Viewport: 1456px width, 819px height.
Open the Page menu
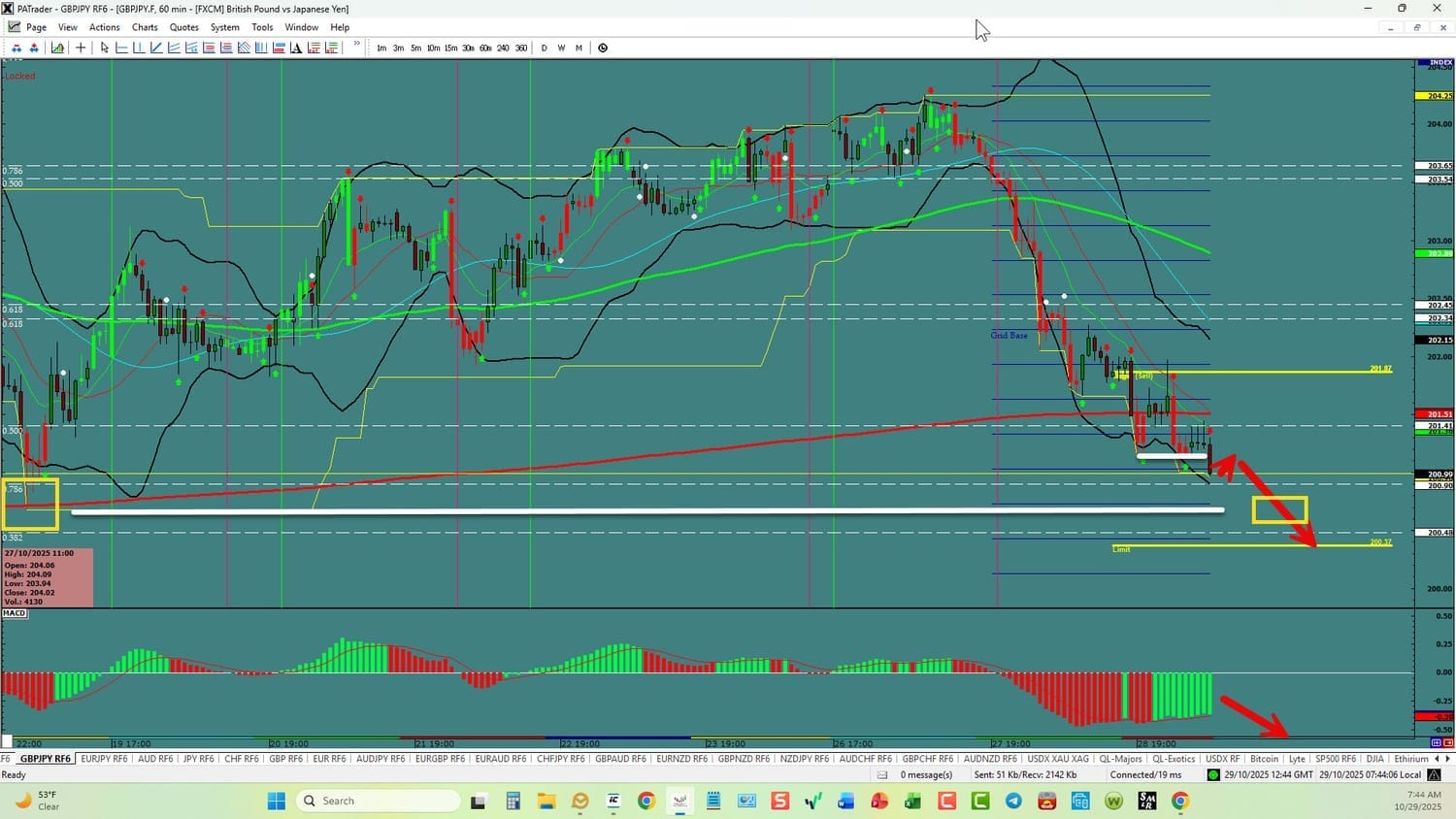click(x=36, y=27)
